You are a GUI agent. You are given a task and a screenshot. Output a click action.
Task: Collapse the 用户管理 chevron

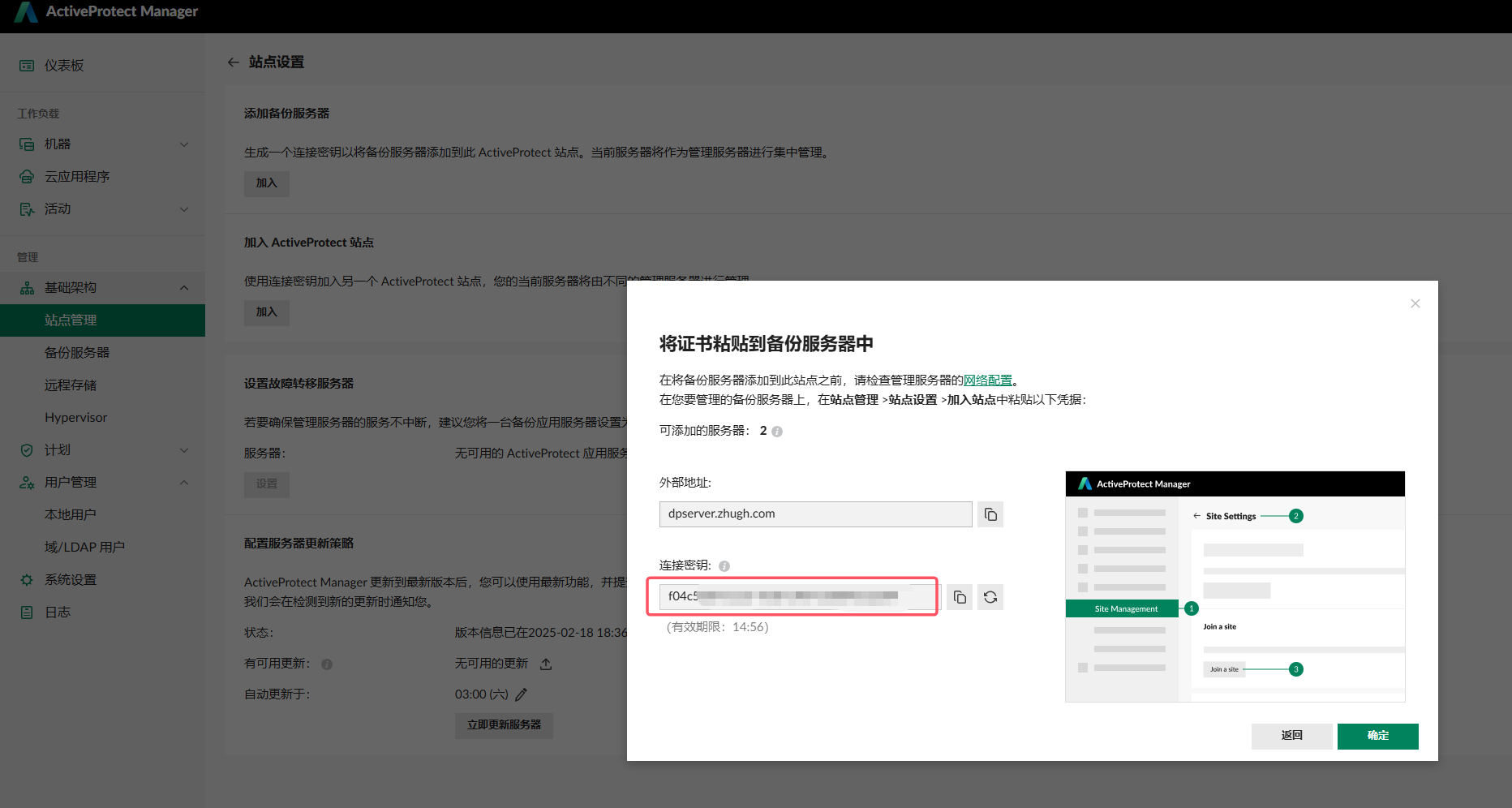coord(184,482)
